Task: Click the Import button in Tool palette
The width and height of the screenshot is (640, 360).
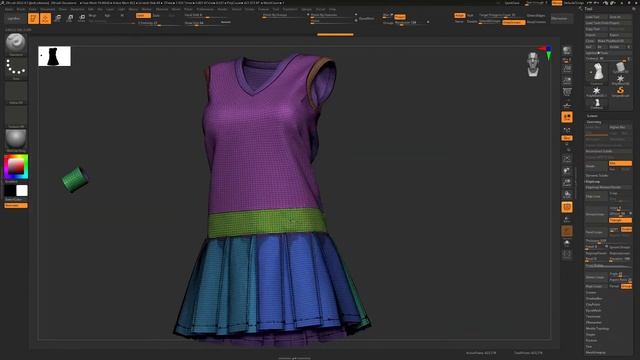Action: (596, 35)
